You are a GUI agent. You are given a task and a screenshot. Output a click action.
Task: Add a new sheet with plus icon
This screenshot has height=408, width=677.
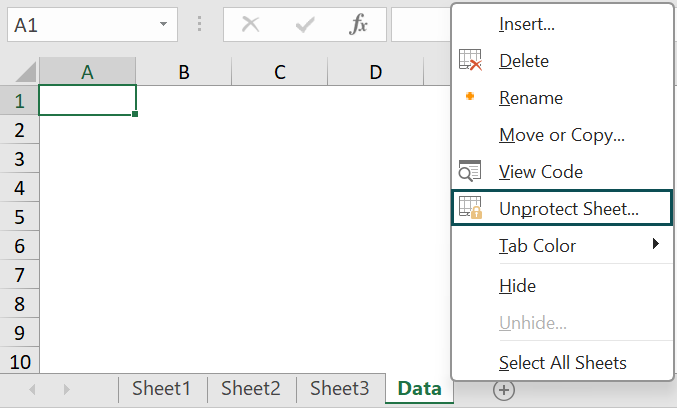(504, 390)
